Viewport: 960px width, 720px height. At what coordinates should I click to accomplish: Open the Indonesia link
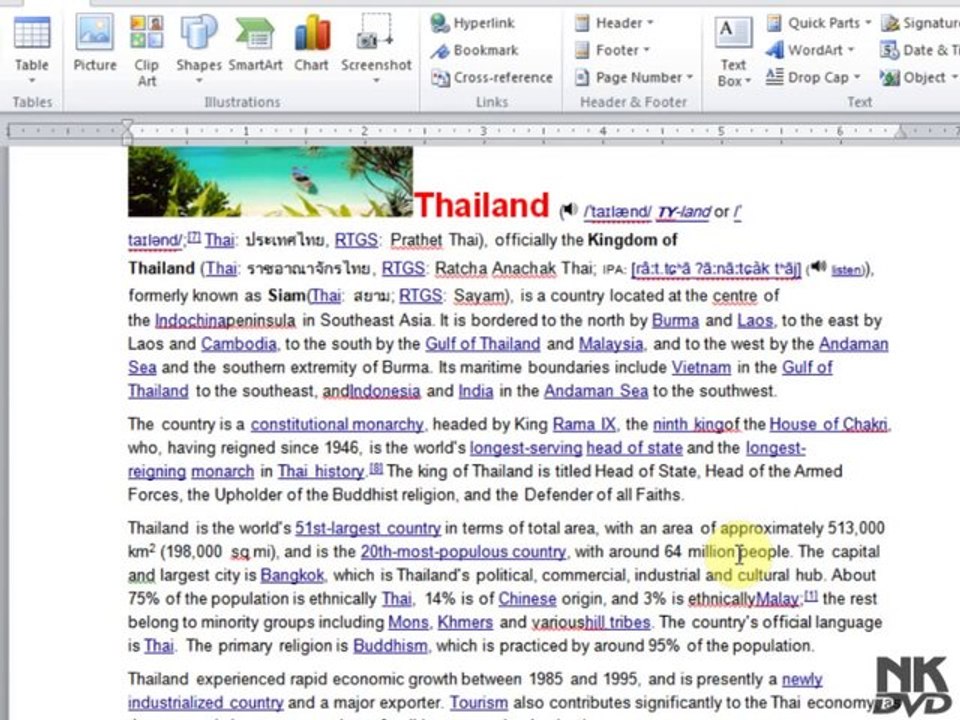tap(384, 391)
